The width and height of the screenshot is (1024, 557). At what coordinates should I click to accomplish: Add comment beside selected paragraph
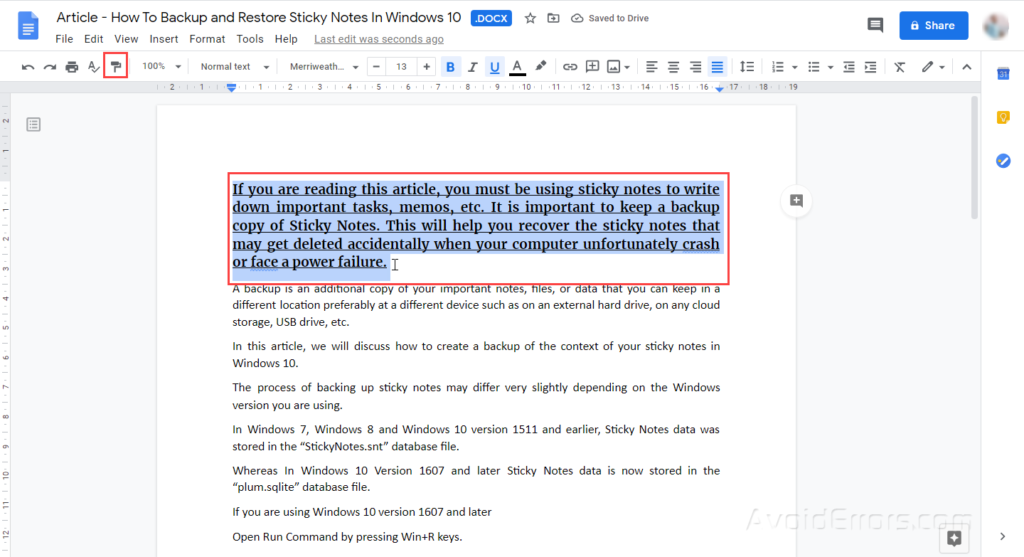[796, 200]
